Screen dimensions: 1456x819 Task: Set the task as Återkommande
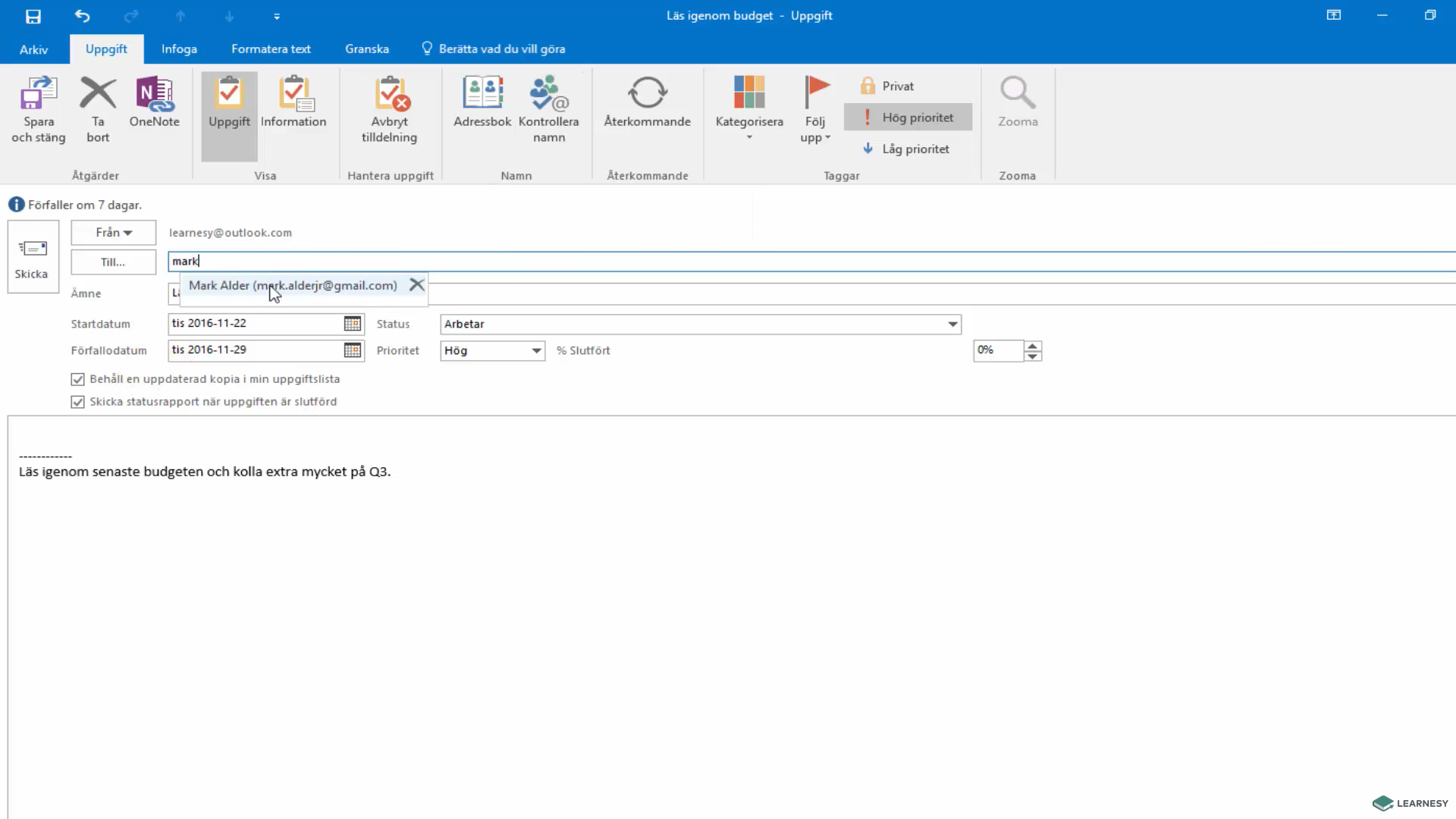(648, 102)
